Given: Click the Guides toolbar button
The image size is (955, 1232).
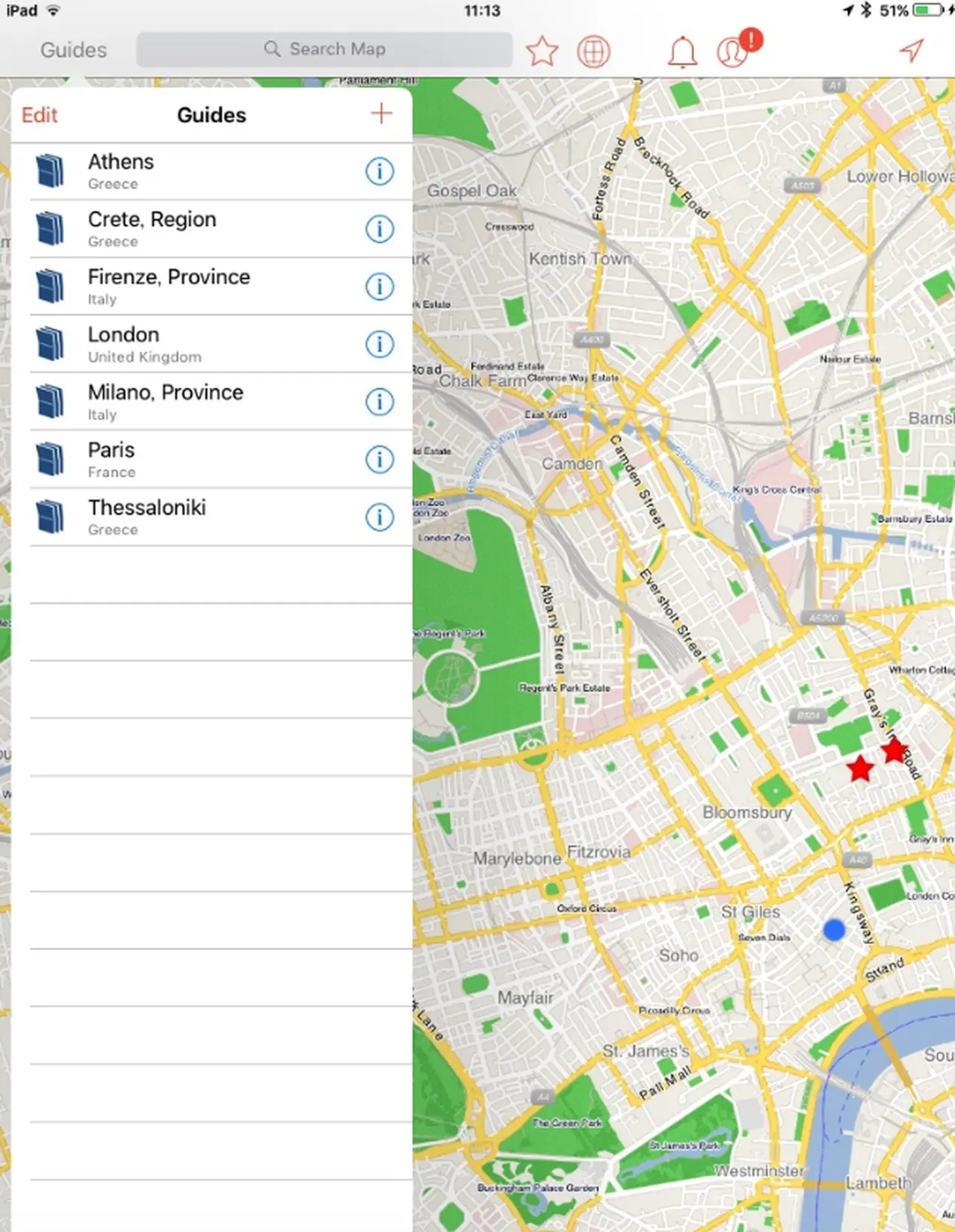Looking at the screenshot, I should pos(73,50).
